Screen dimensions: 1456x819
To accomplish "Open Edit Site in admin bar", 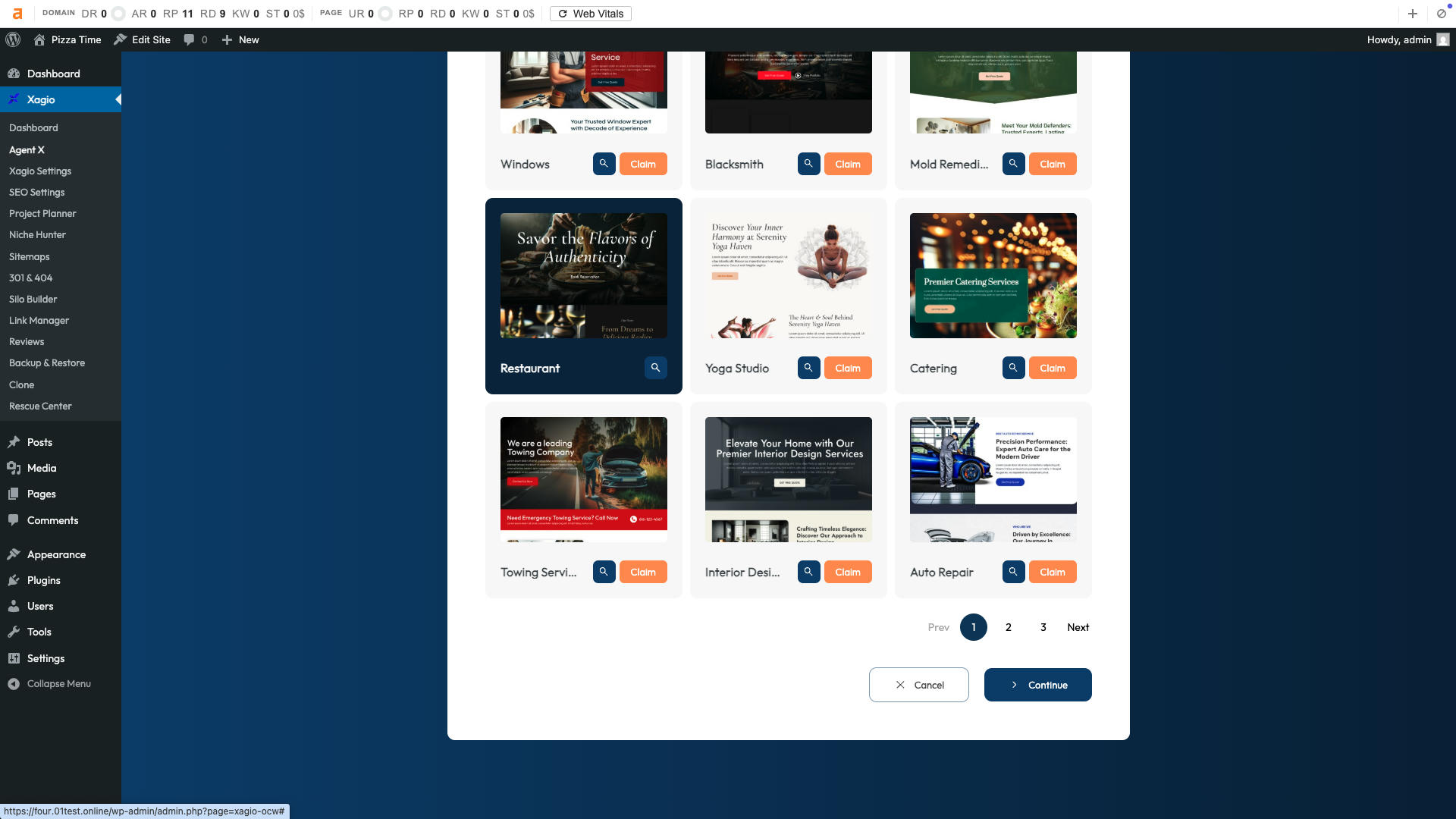I will 143,39.
